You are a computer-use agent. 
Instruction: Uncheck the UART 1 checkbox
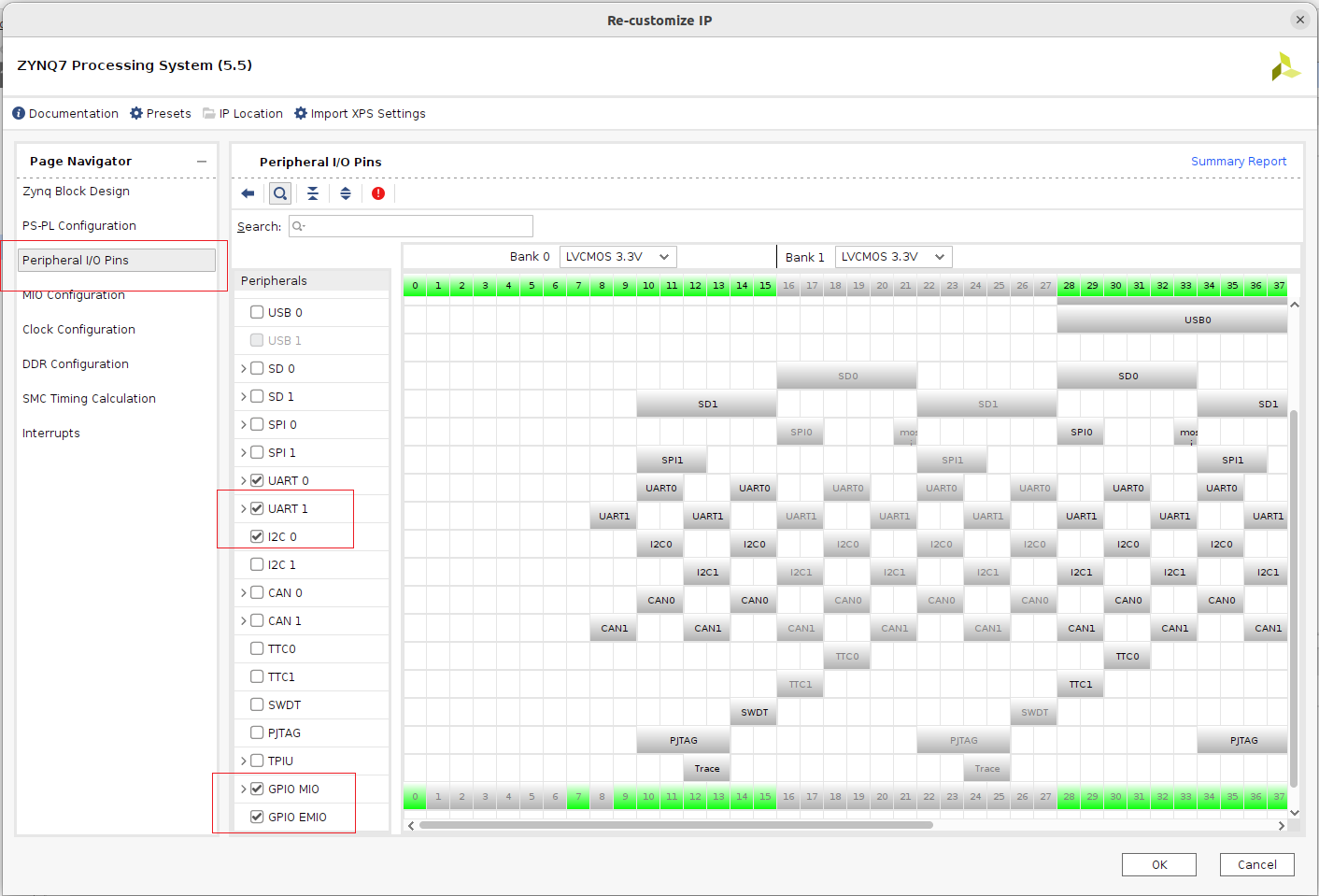[257, 508]
